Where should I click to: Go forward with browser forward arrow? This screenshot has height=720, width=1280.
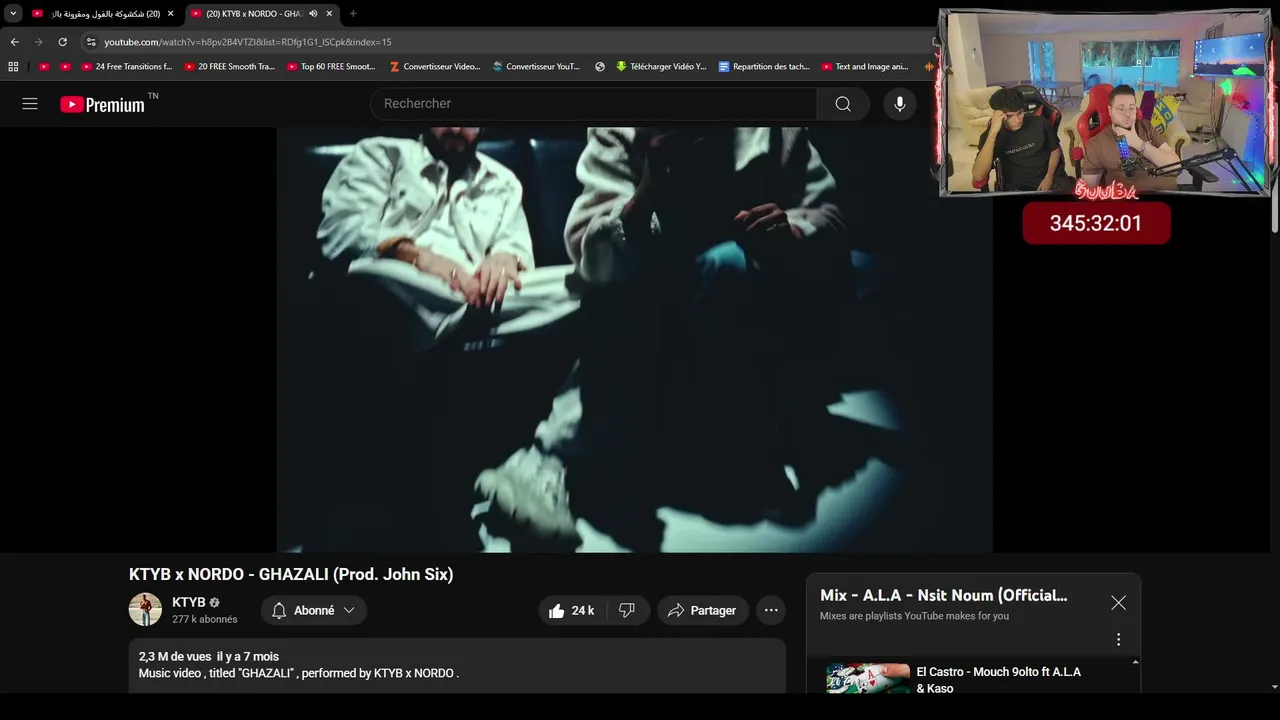(x=38, y=42)
